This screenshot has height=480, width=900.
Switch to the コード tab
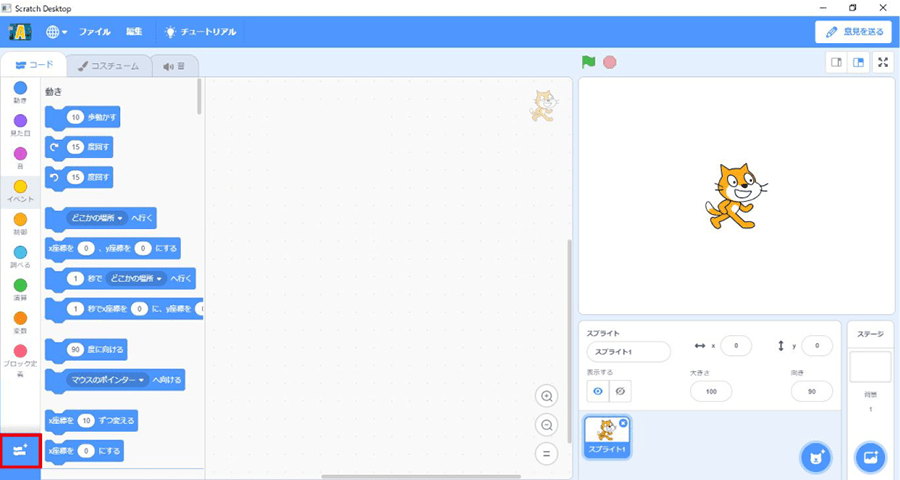[x=34, y=65]
